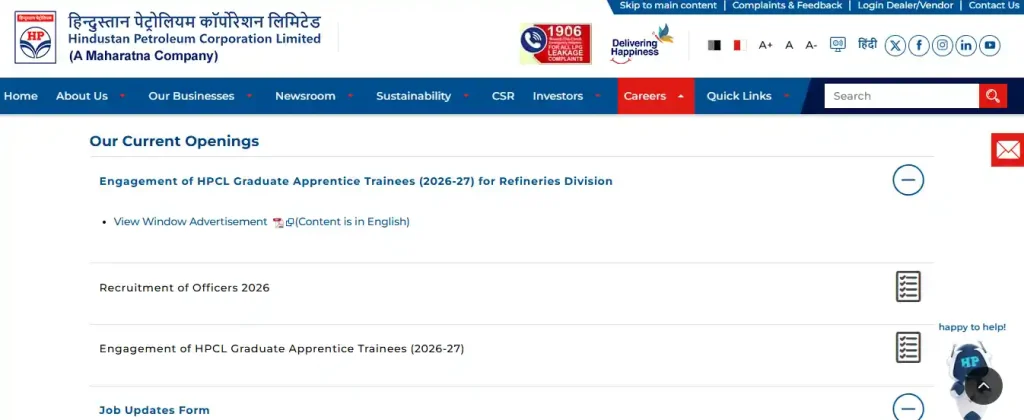Click into the Search input field
The image size is (1024, 420).
(x=900, y=96)
